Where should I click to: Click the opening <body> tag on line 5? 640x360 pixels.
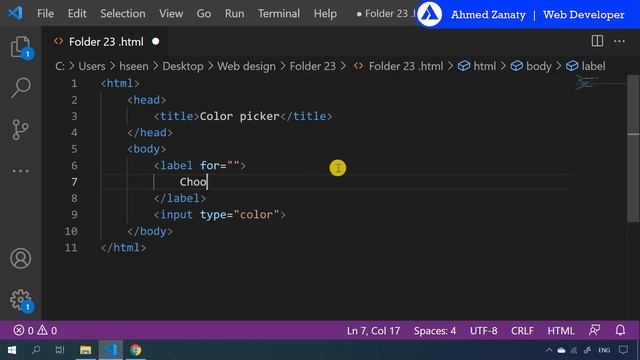pyautogui.click(x=147, y=149)
